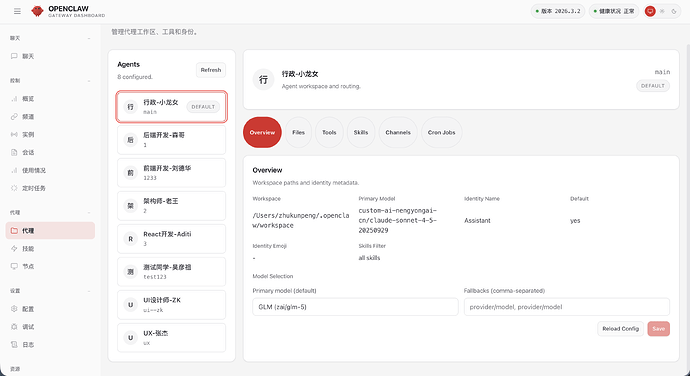Switch to the Files tab
The image size is (690, 376).
click(x=298, y=132)
